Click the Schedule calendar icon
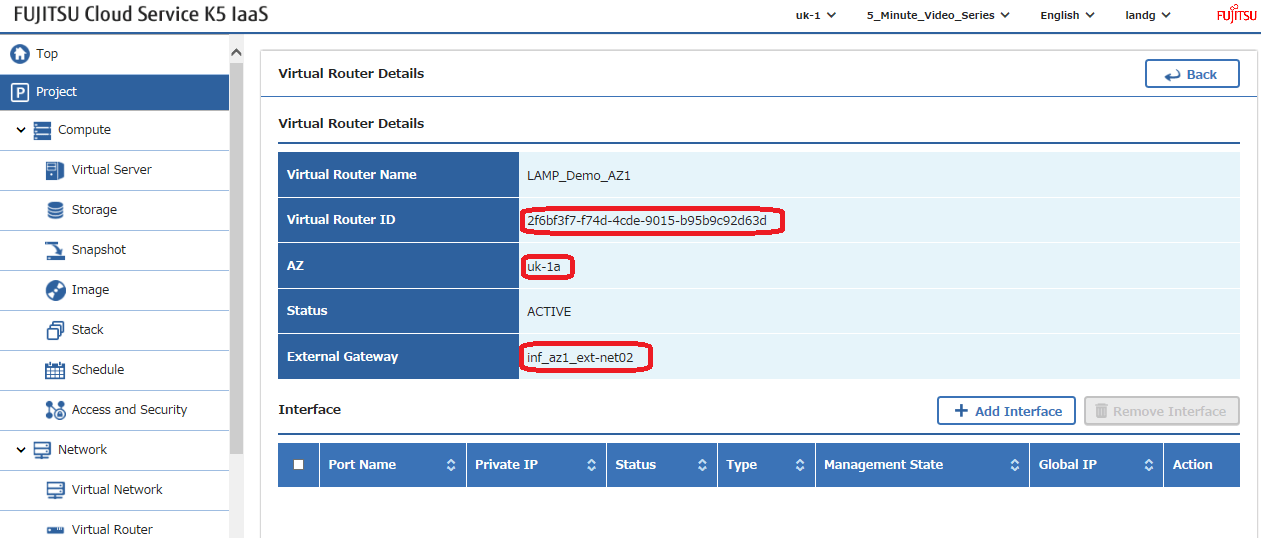Screen dimensions: 1261x538 [x=55, y=370]
